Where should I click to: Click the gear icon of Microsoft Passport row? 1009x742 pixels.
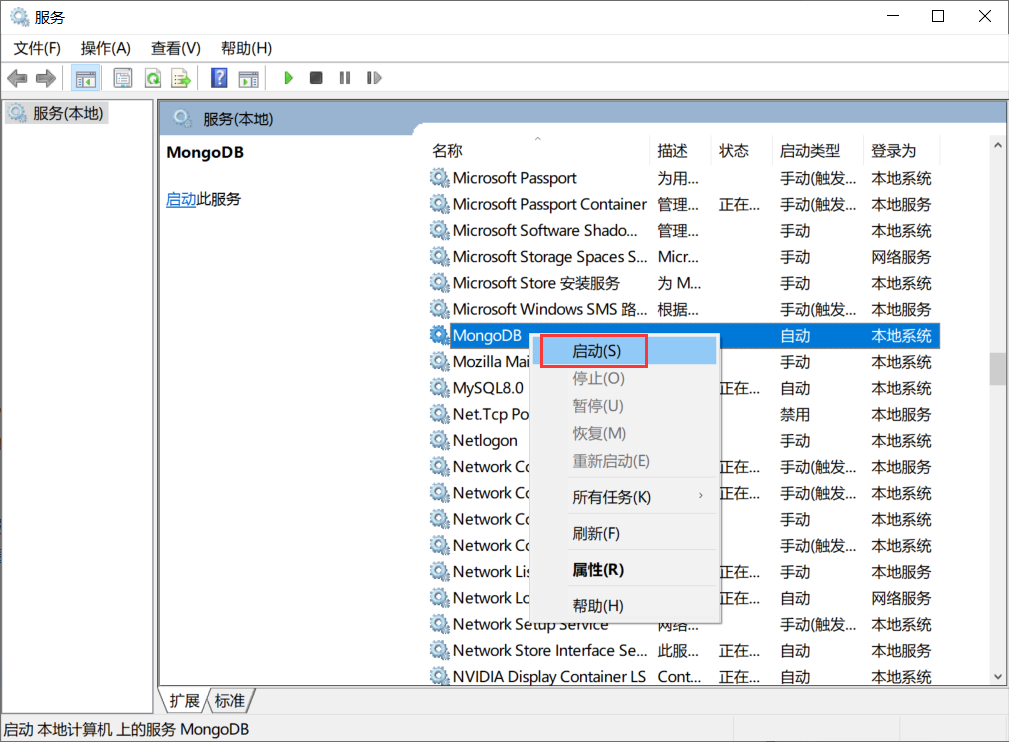click(x=440, y=178)
